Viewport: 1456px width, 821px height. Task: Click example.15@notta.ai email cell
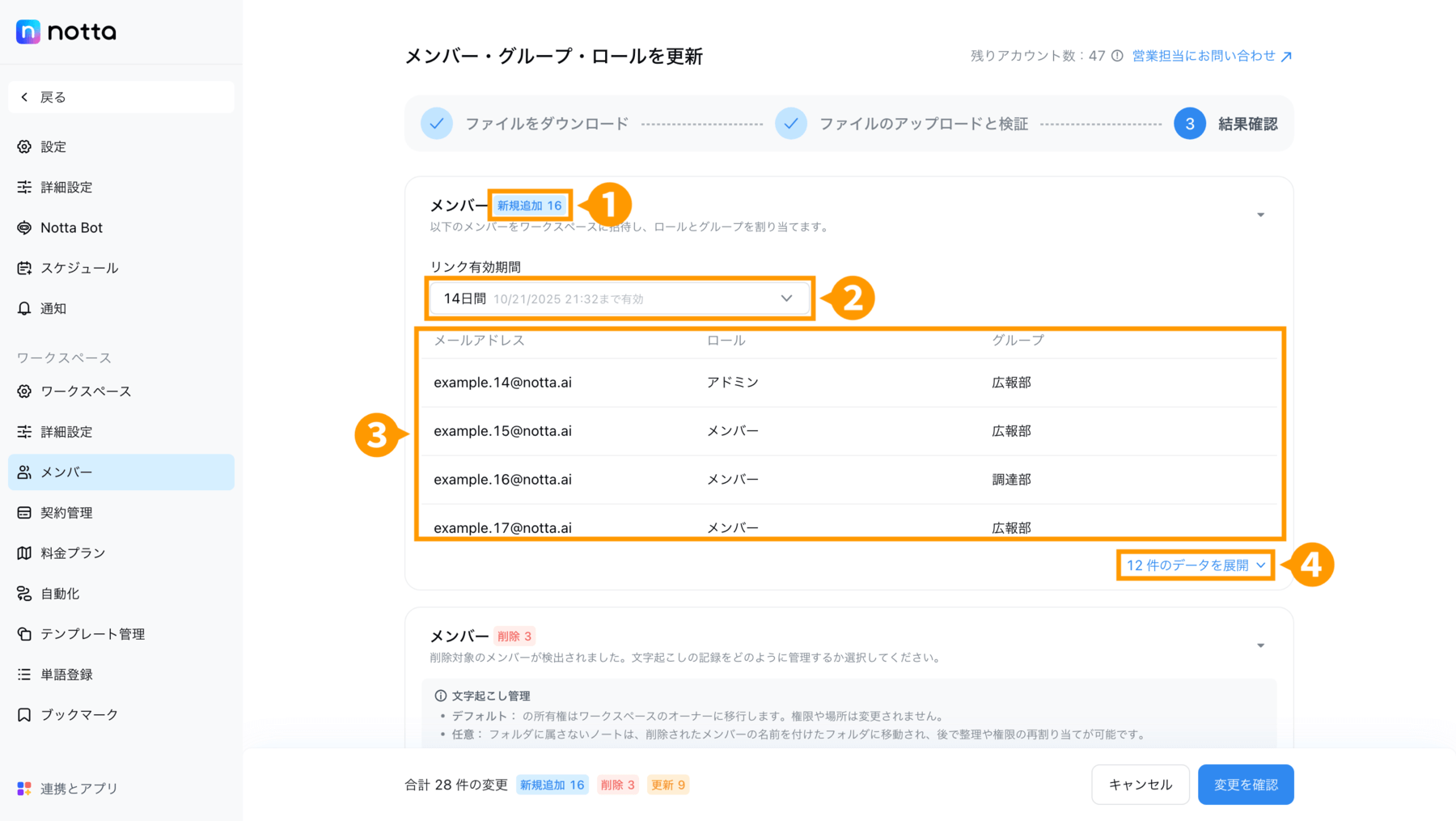coord(502,430)
